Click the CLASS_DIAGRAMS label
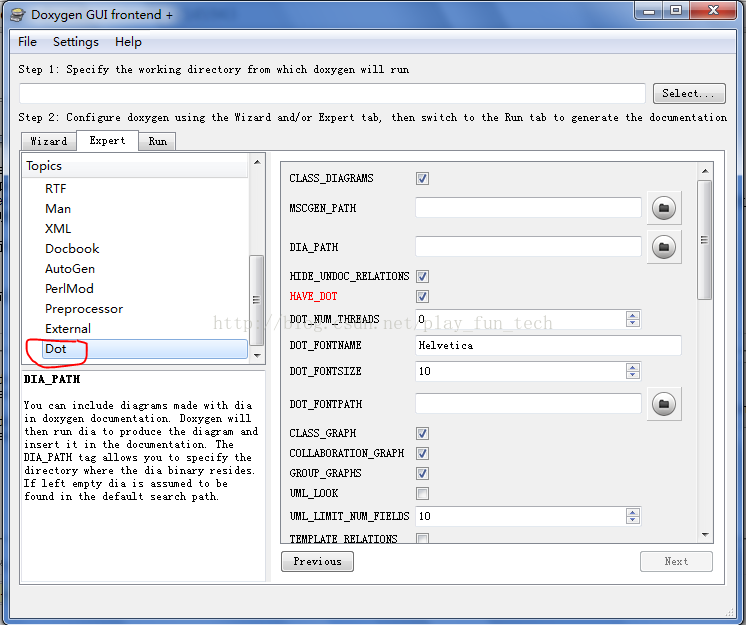Viewport: 746px width, 625px height. point(331,178)
